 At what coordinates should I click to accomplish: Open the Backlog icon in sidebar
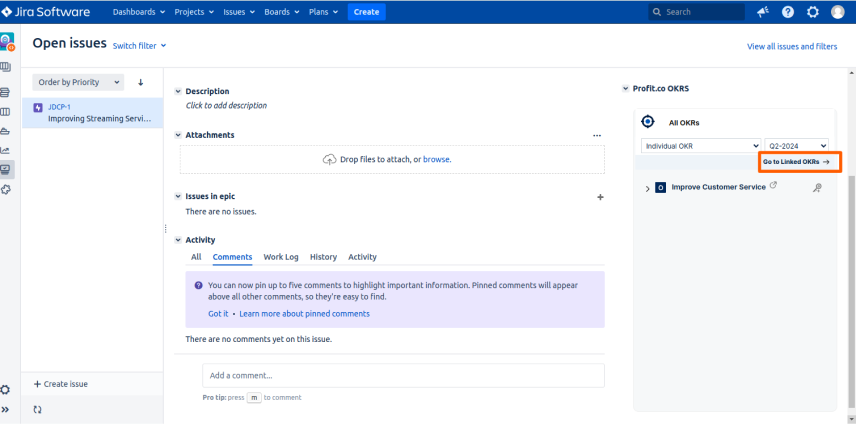[5, 92]
